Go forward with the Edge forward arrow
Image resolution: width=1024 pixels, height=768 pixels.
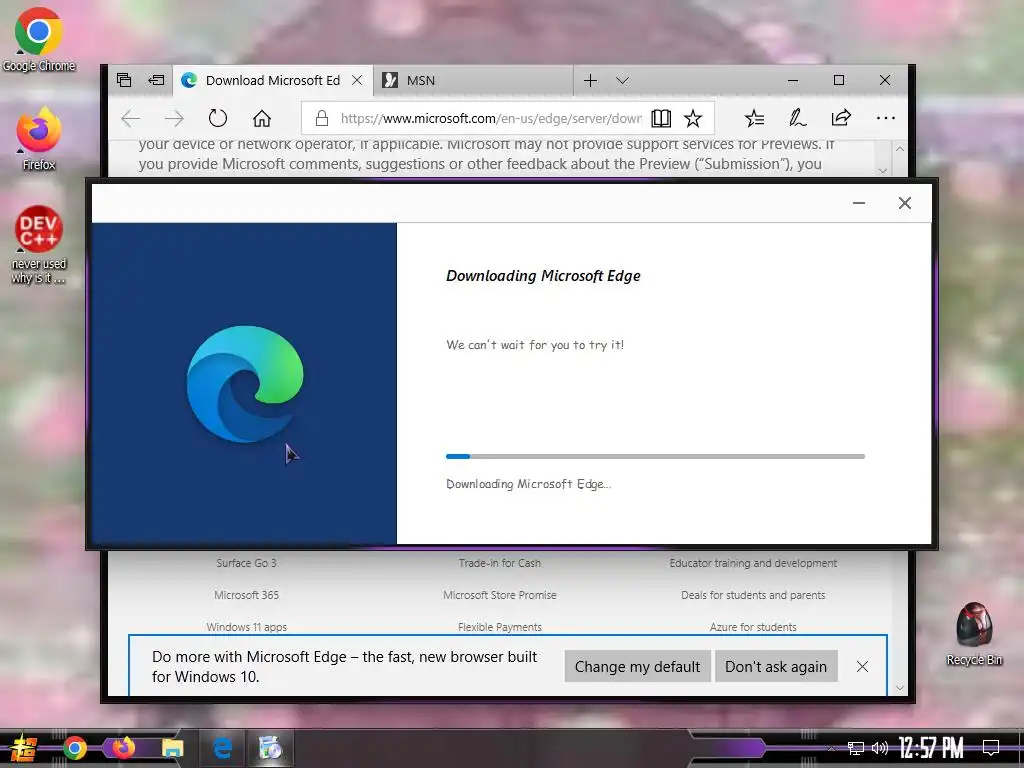[x=174, y=118]
